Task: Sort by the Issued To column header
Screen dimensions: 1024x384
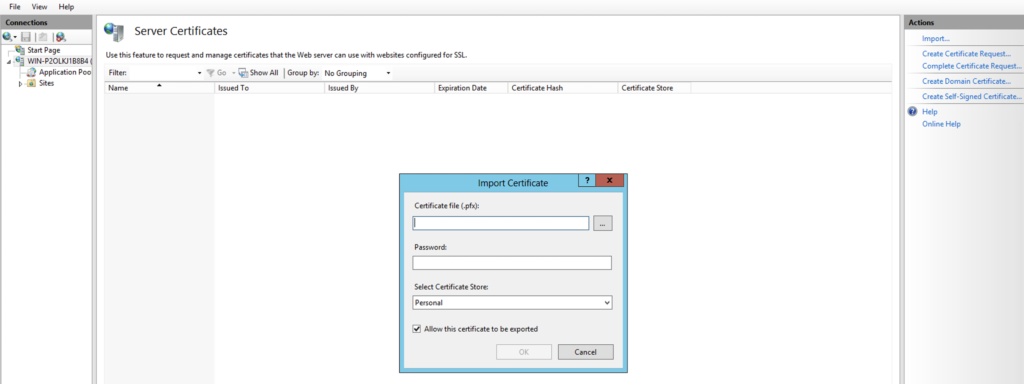Action: click(x=270, y=88)
